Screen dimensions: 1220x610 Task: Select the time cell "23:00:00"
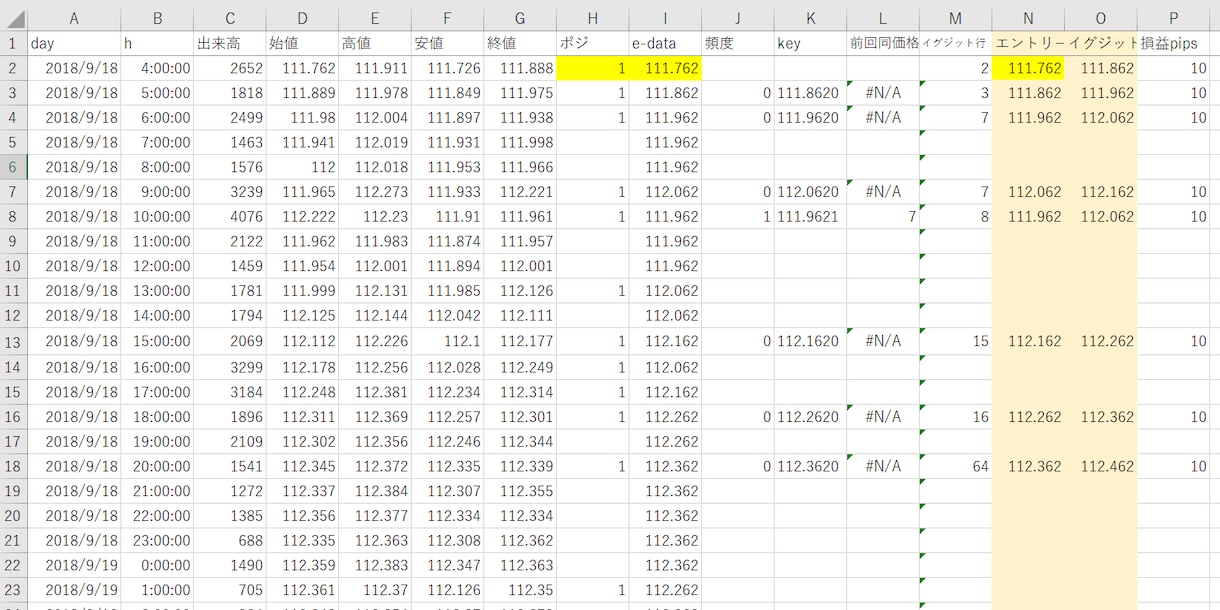(158, 540)
